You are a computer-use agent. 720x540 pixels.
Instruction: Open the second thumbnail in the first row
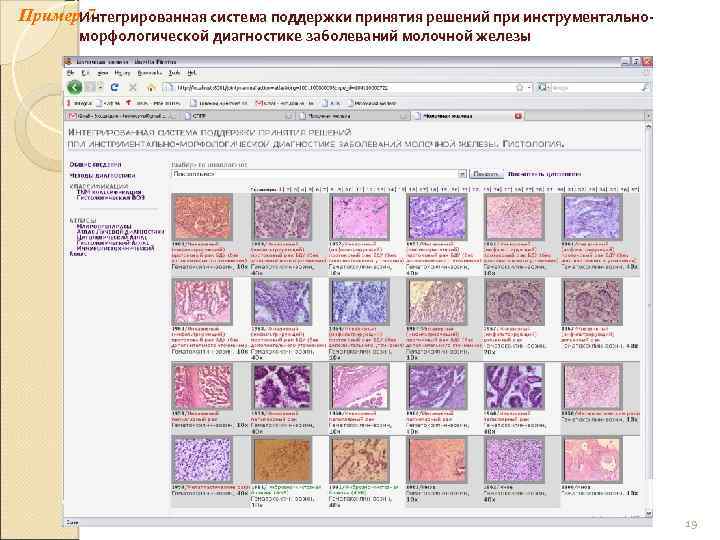(282, 217)
